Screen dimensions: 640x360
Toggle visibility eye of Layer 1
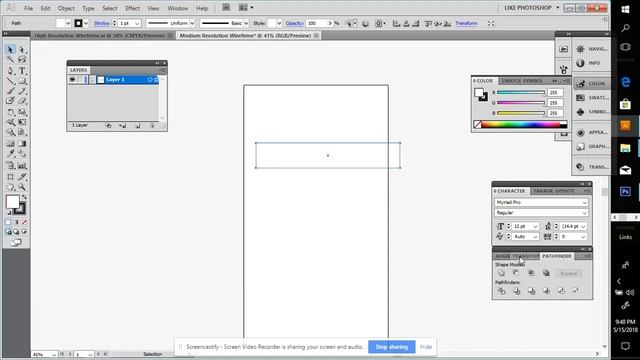pyautogui.click(x=72, y=80)
